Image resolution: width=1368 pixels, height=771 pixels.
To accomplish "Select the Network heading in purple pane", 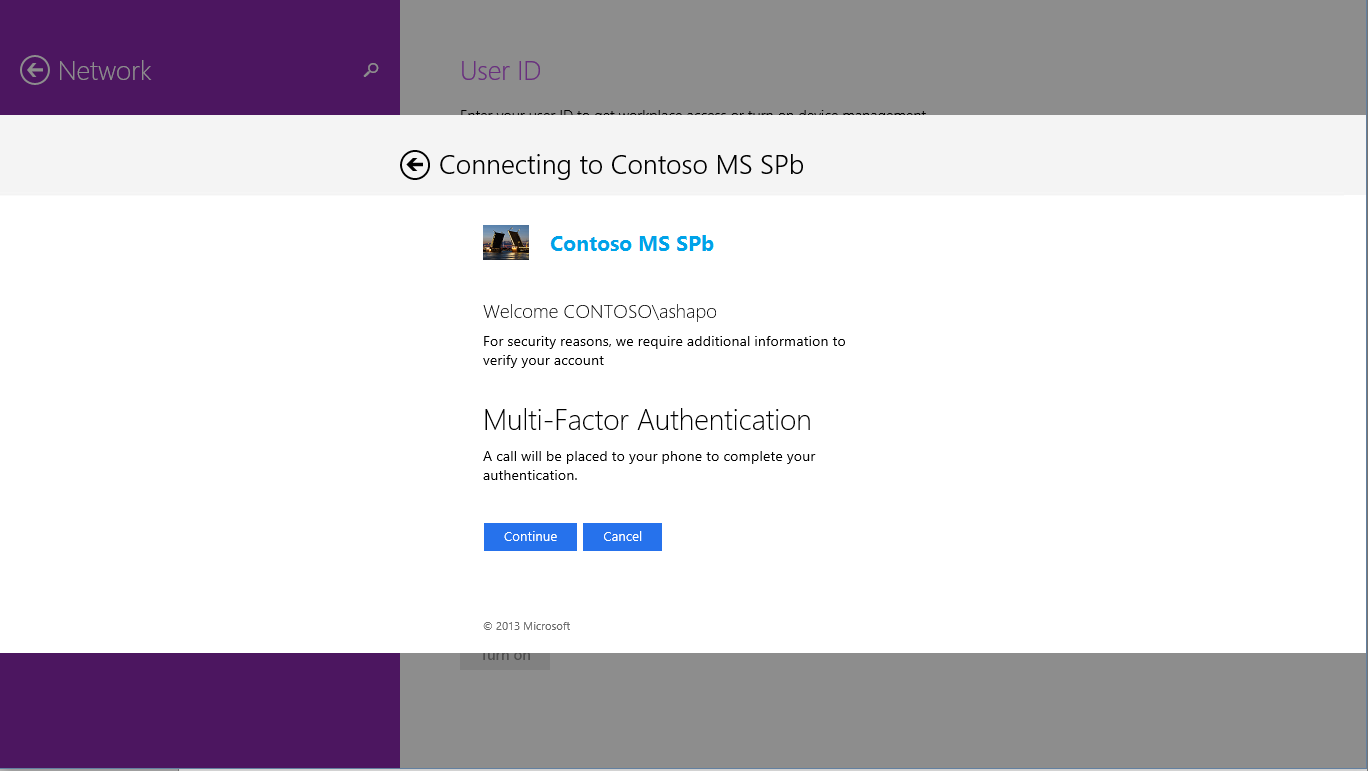I will click(105, 71).
